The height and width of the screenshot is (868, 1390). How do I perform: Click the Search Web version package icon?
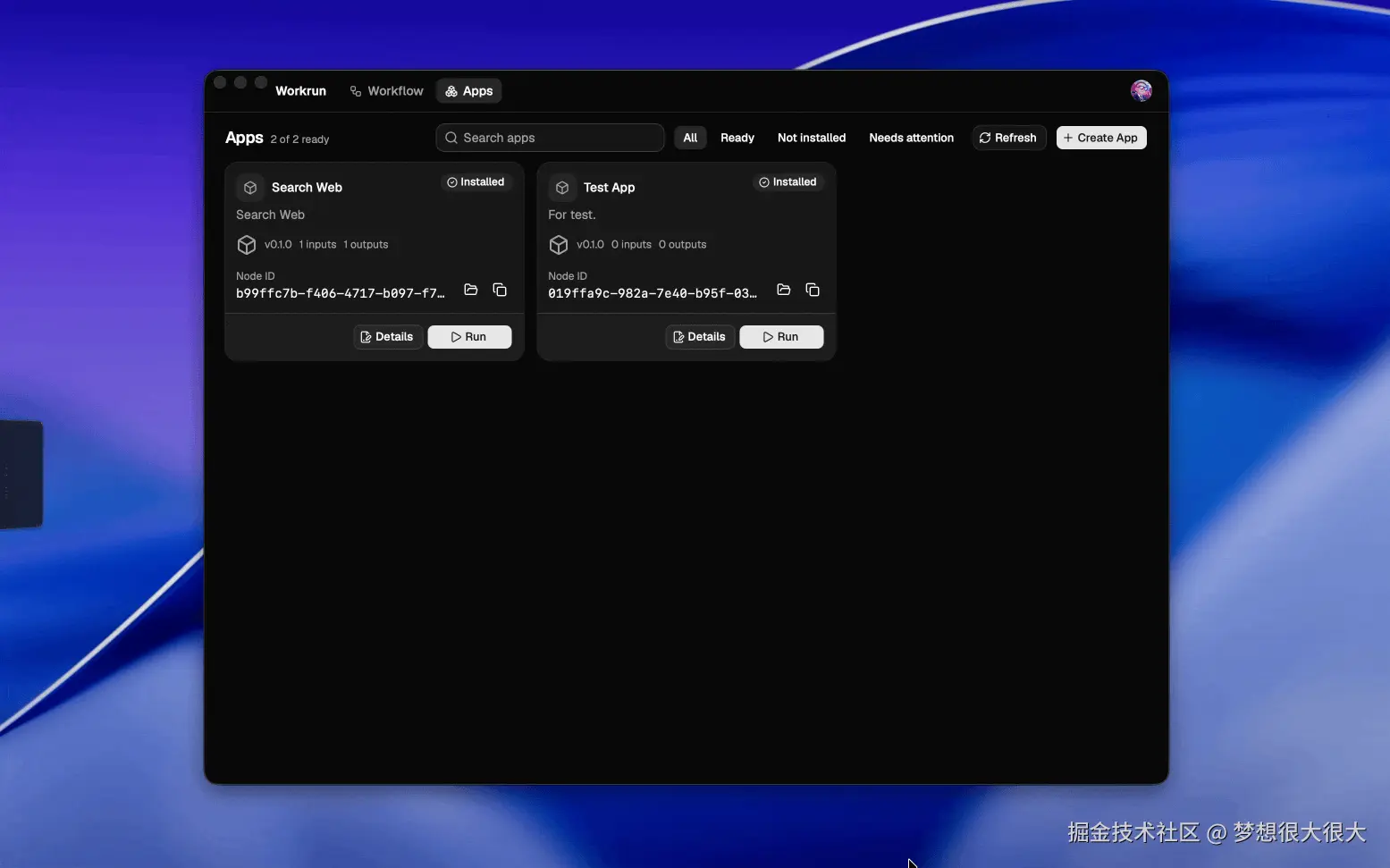[x=247, y=245]
